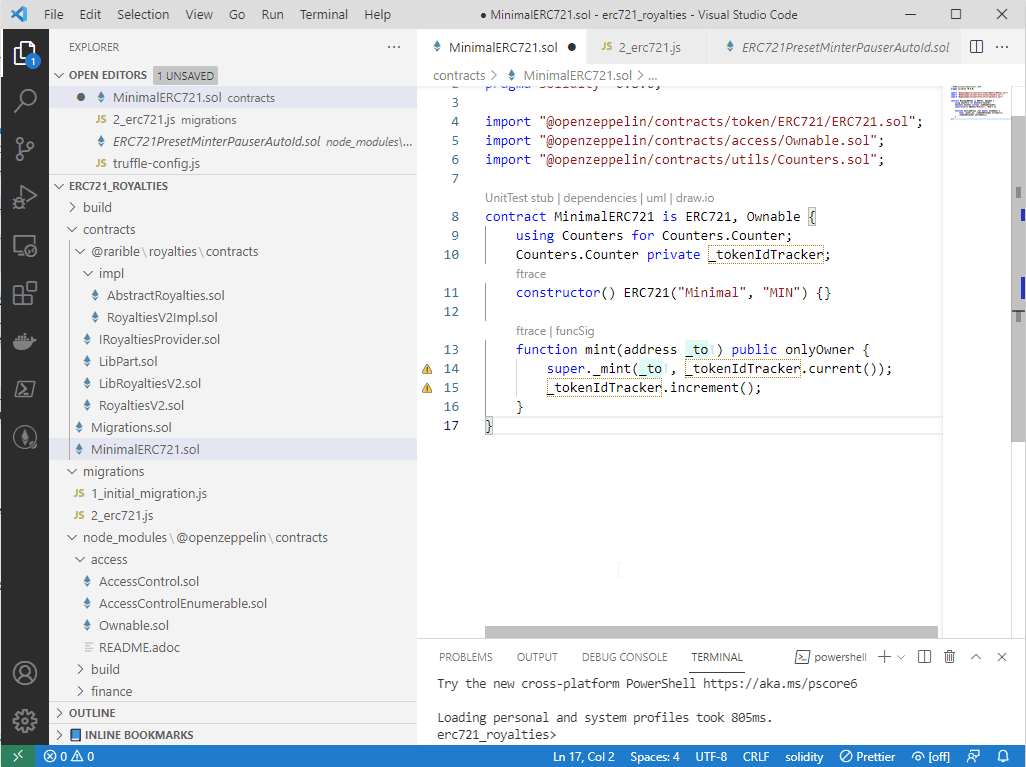The height and width of the screenshot is (767, 1026).
Task: Click the dependencies code lens link
Action: [600, 198]
